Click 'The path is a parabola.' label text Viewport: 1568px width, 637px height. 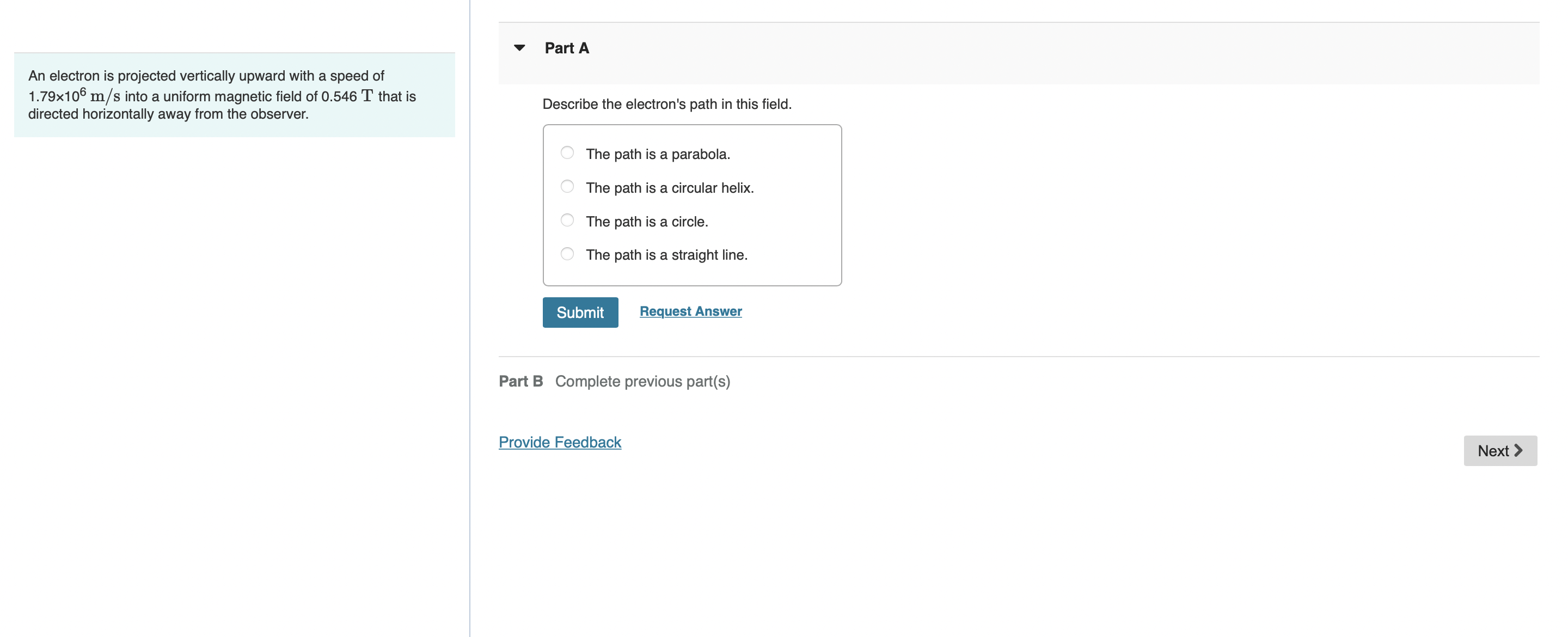(657, 154)
